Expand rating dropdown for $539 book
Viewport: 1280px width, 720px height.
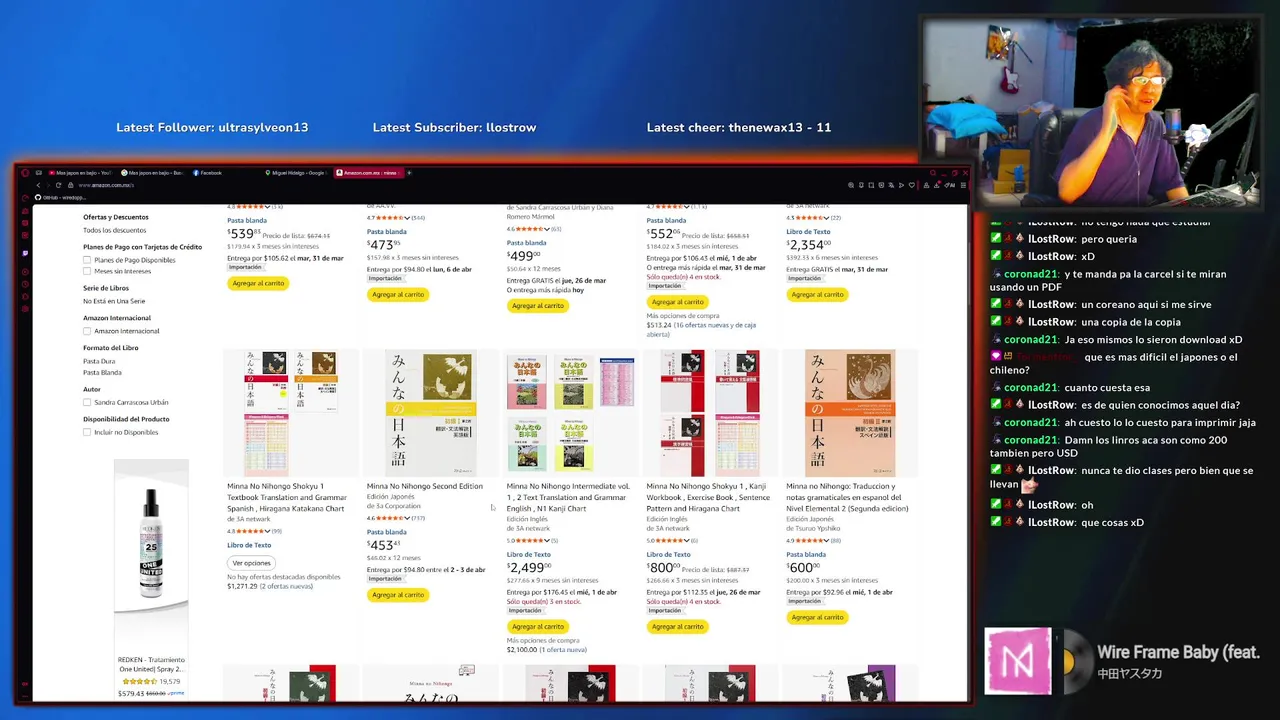(268, 207)
